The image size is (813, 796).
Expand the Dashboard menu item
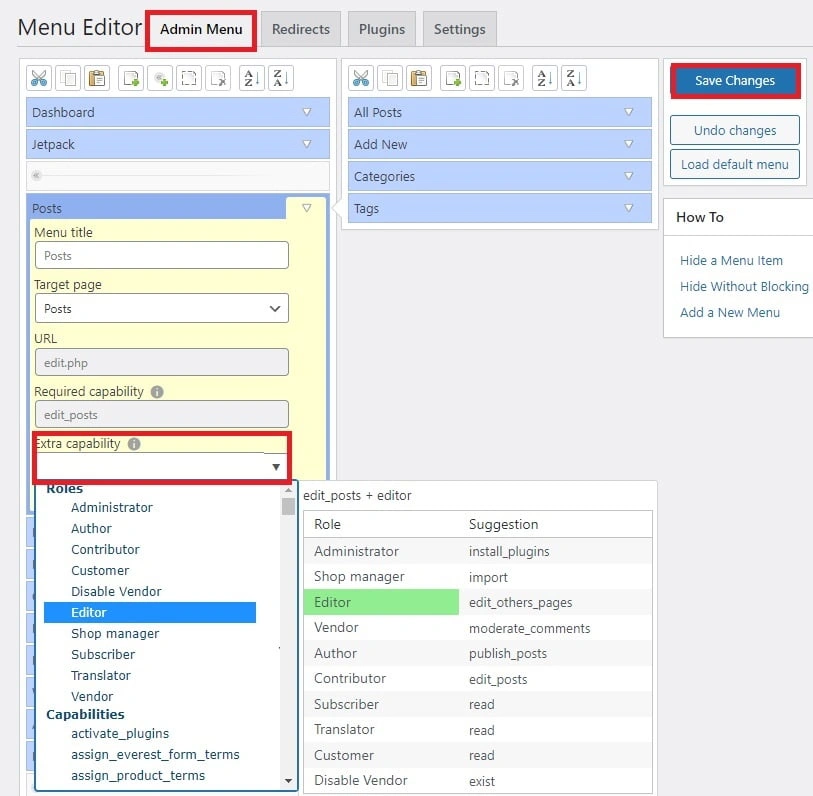click(307, 112)
